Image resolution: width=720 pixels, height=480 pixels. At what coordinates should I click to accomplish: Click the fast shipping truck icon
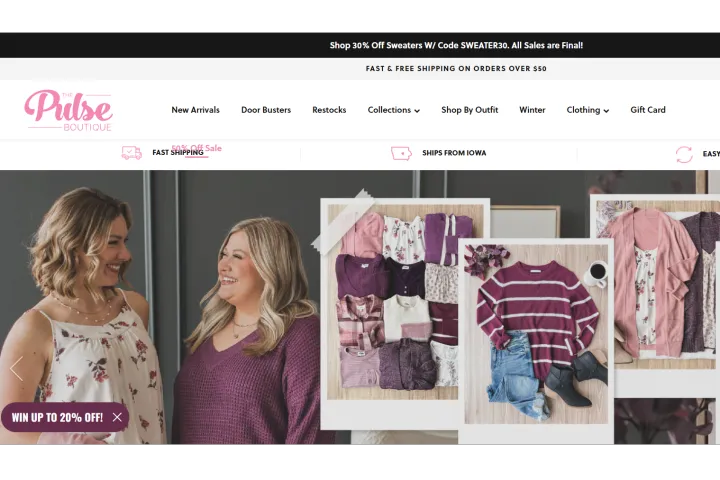tap(131, 152)
